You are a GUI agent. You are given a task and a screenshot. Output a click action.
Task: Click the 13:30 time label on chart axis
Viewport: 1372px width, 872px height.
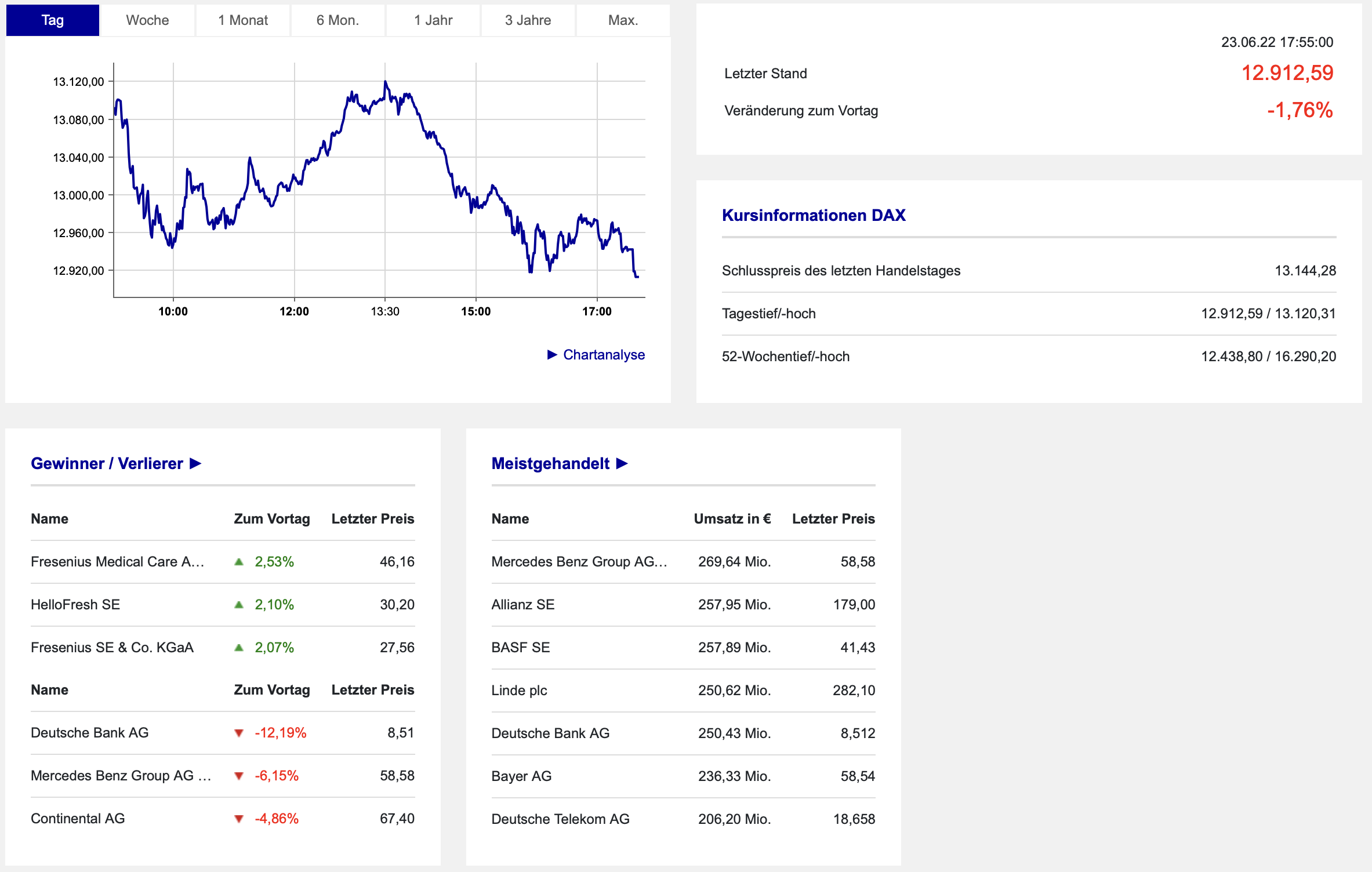point(385,312)
